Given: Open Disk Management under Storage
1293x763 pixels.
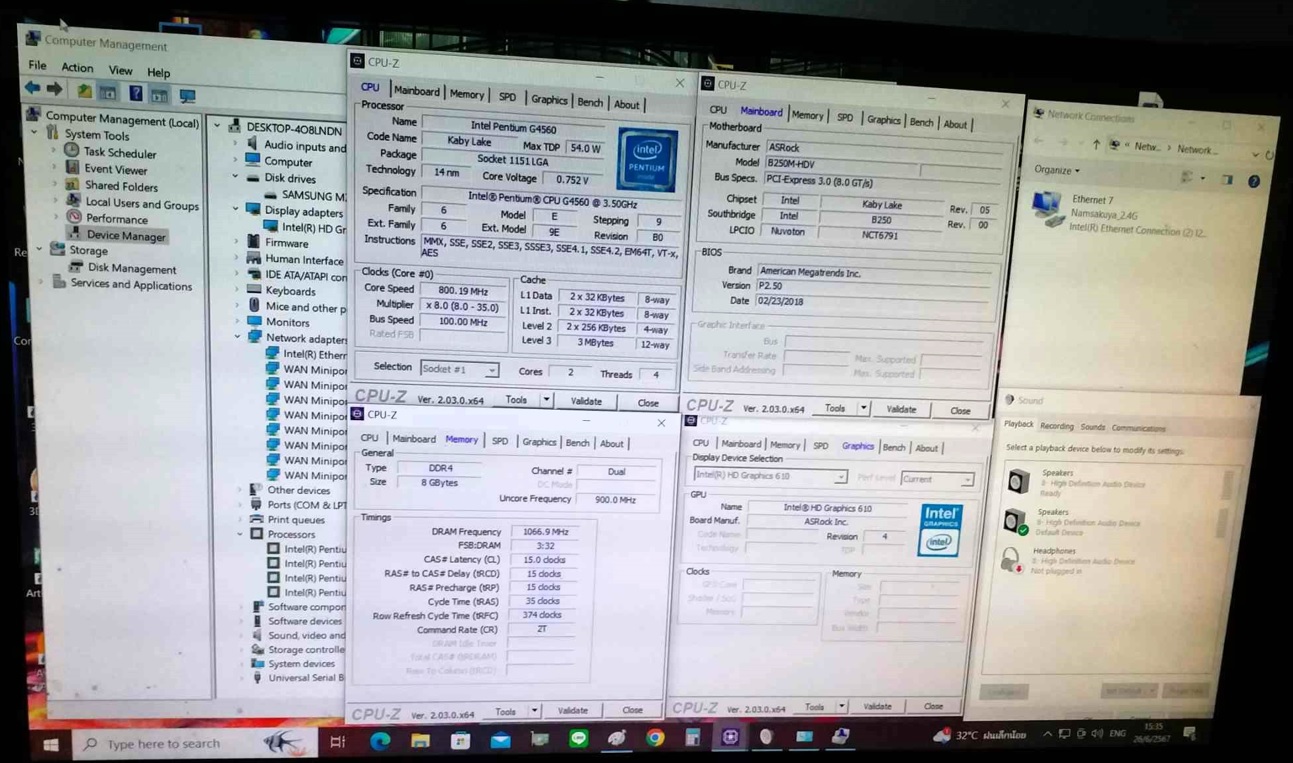Looking at the screenshot, I should pyautogui.click(x=123, y=268).
